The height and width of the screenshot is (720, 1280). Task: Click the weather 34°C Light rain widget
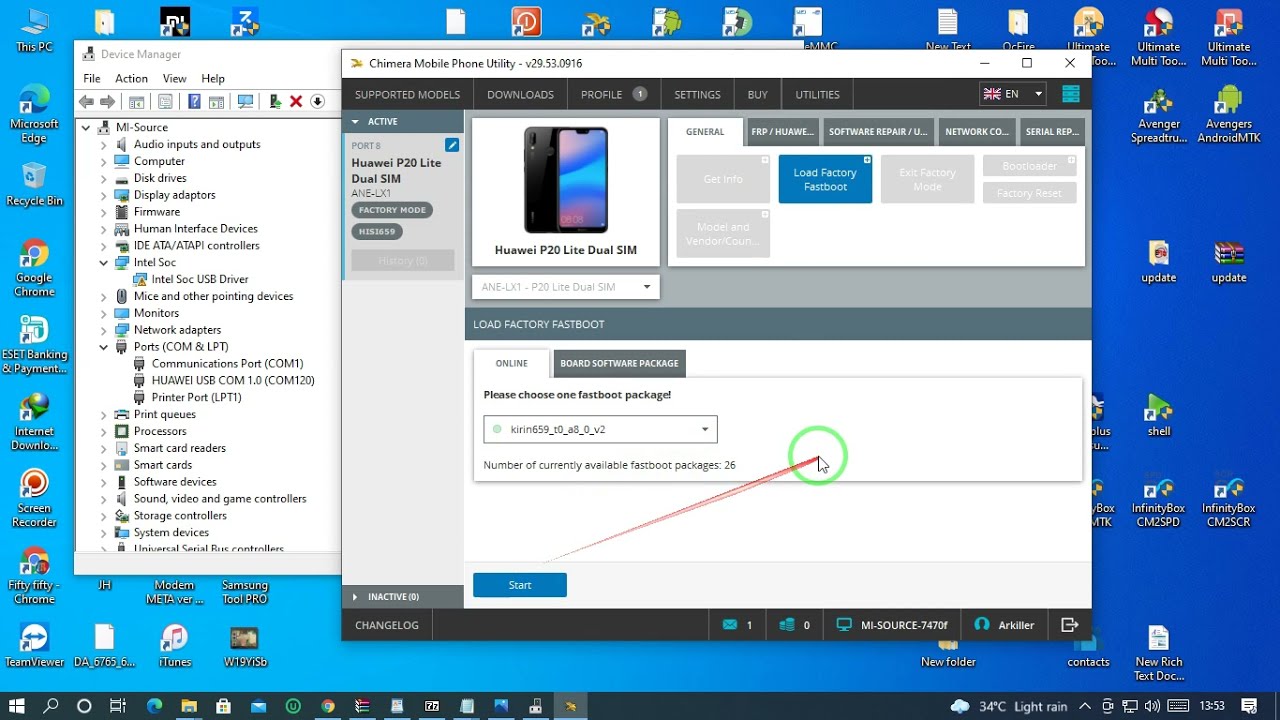point(1008,706)
